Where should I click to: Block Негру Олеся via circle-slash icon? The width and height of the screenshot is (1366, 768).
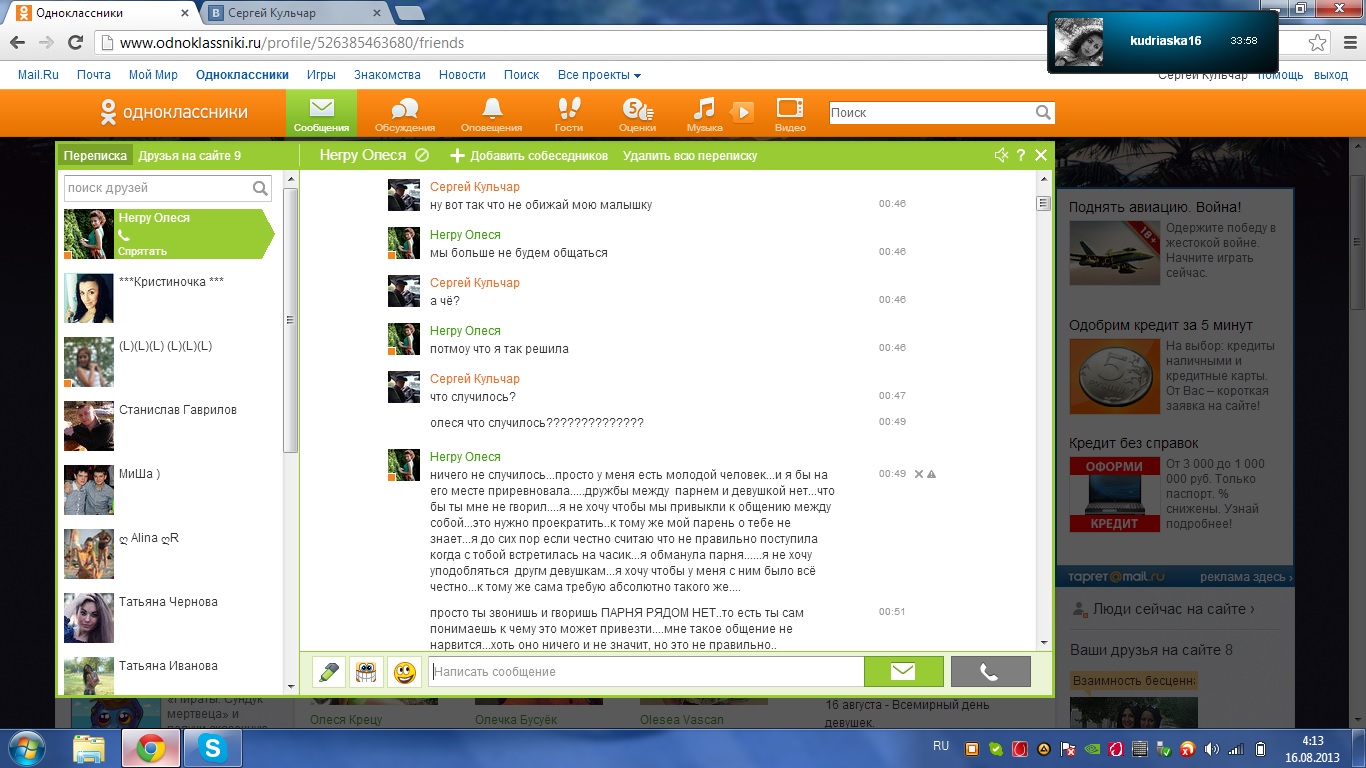click(422, 156)
